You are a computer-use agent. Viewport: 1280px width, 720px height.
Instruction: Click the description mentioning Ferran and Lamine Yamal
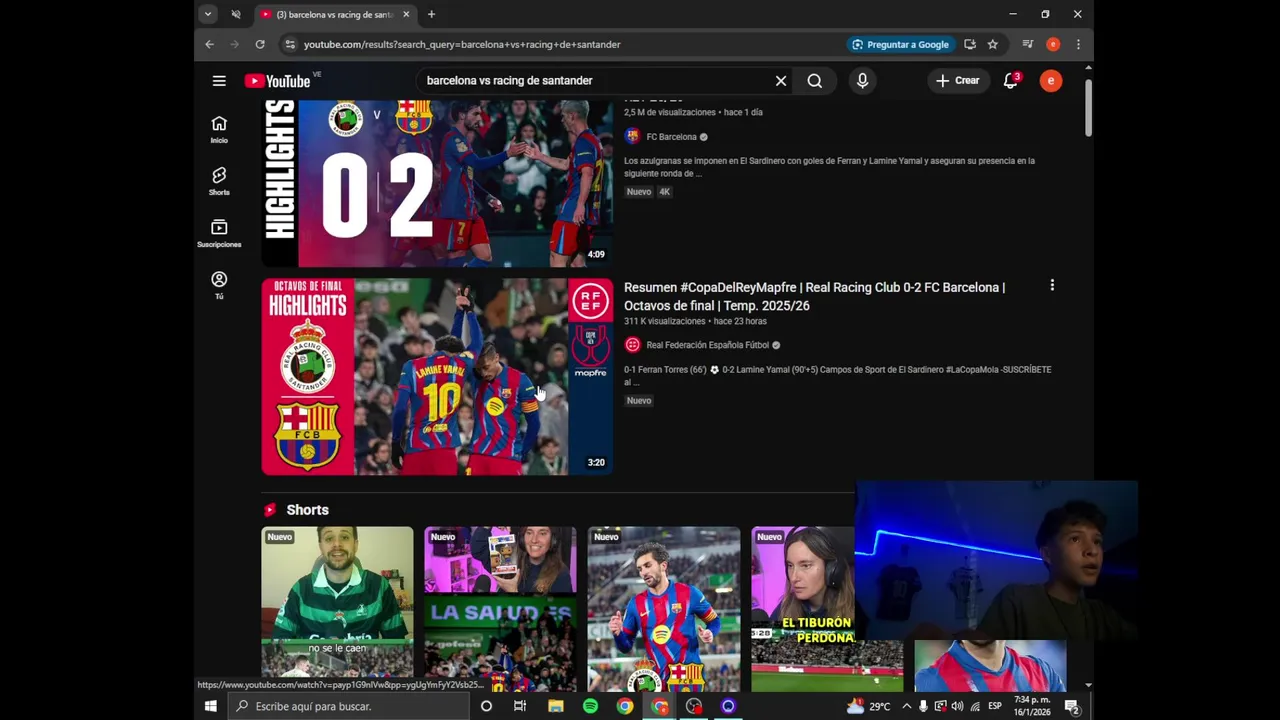tap(829, 167)
